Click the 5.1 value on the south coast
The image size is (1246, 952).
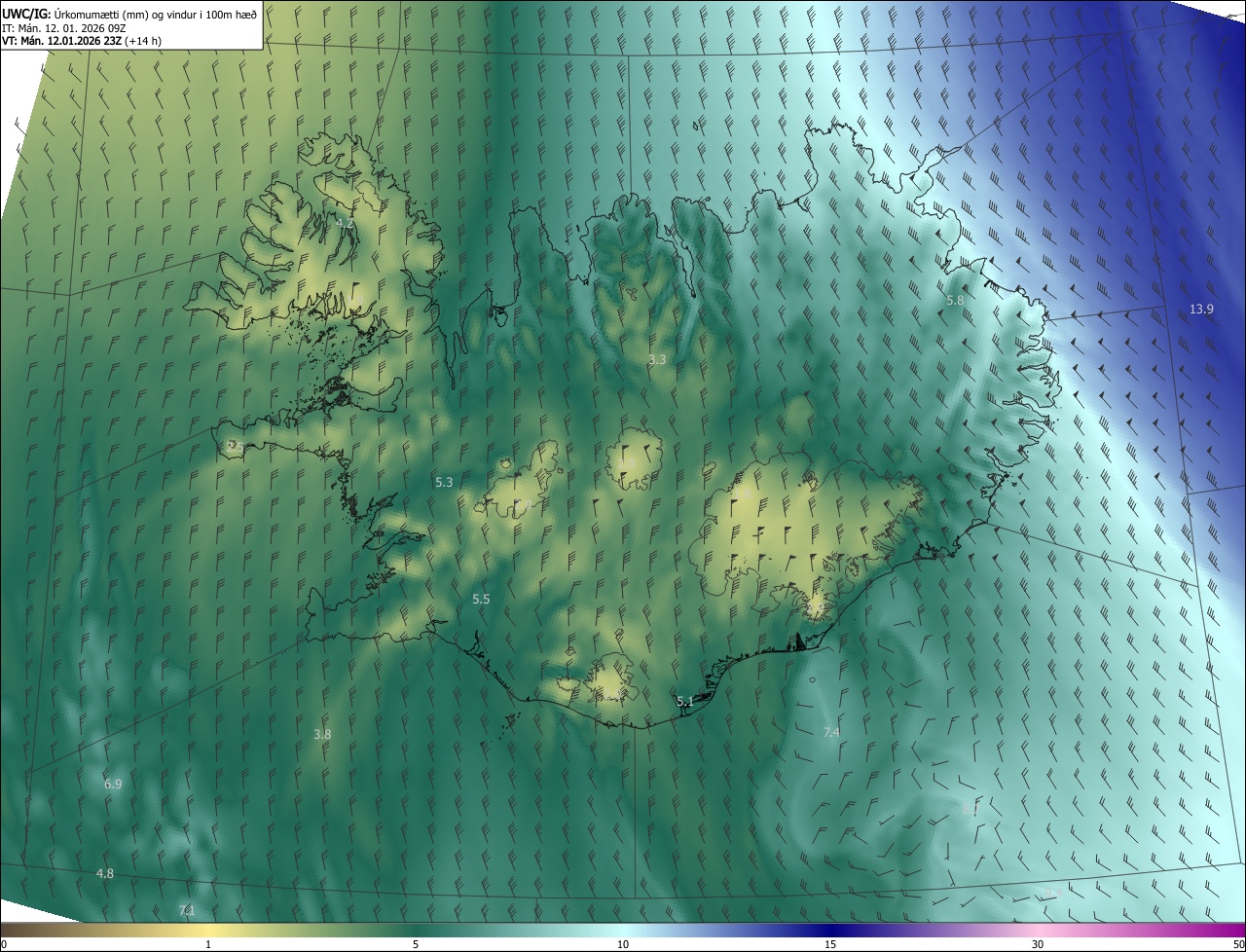(685, 701)
